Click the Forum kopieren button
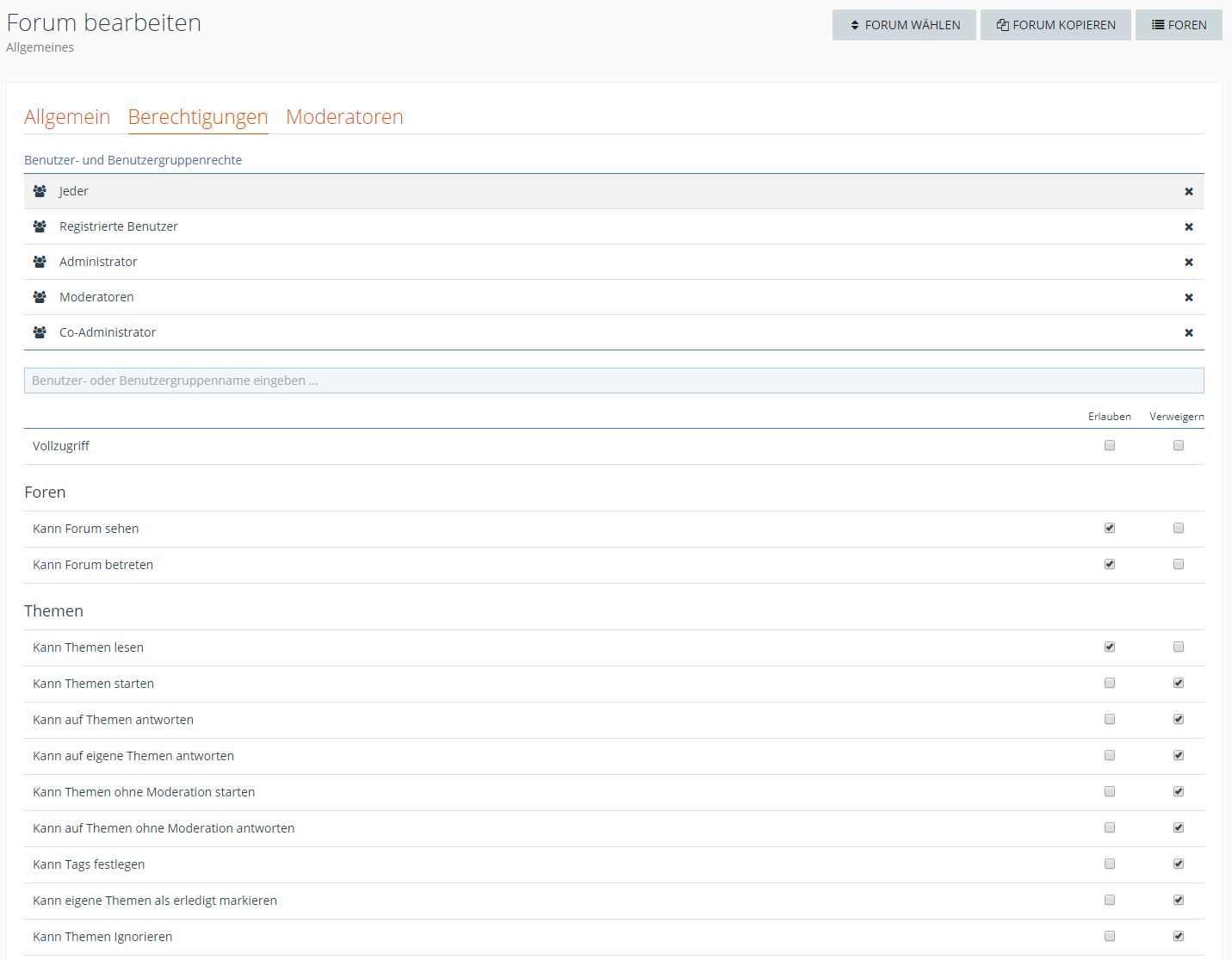The width and height of the screenshot is (1232, 960). click(x=1056, y=25)
